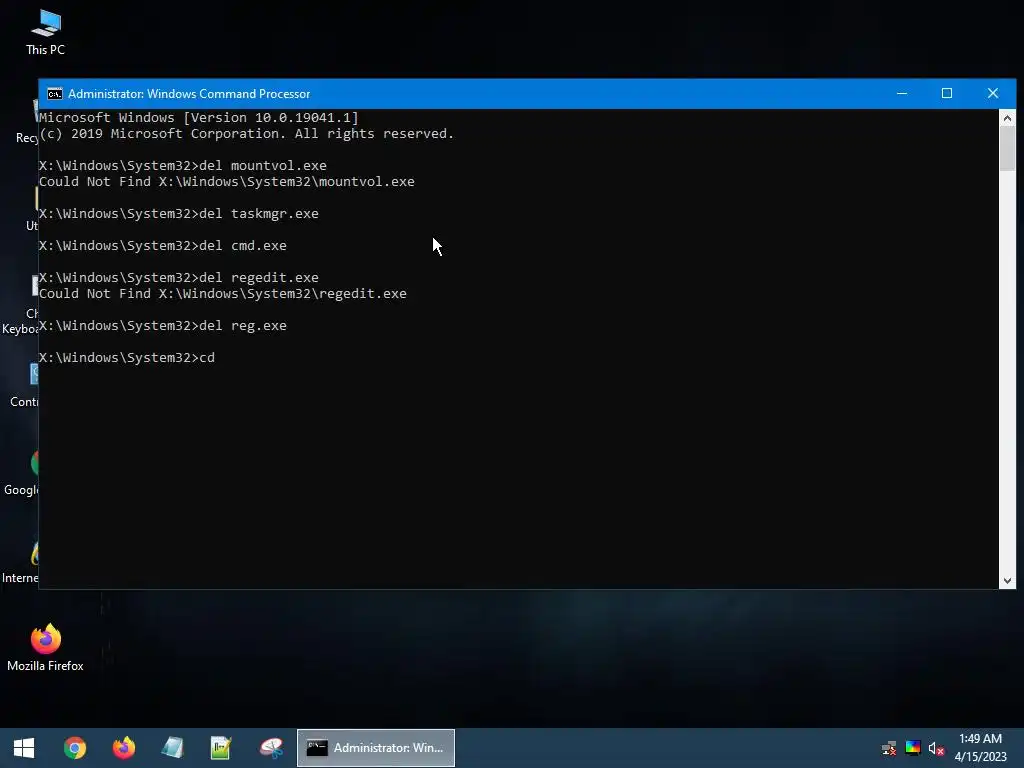Click the 'del cmd.exe' command line

click(163, 246)
